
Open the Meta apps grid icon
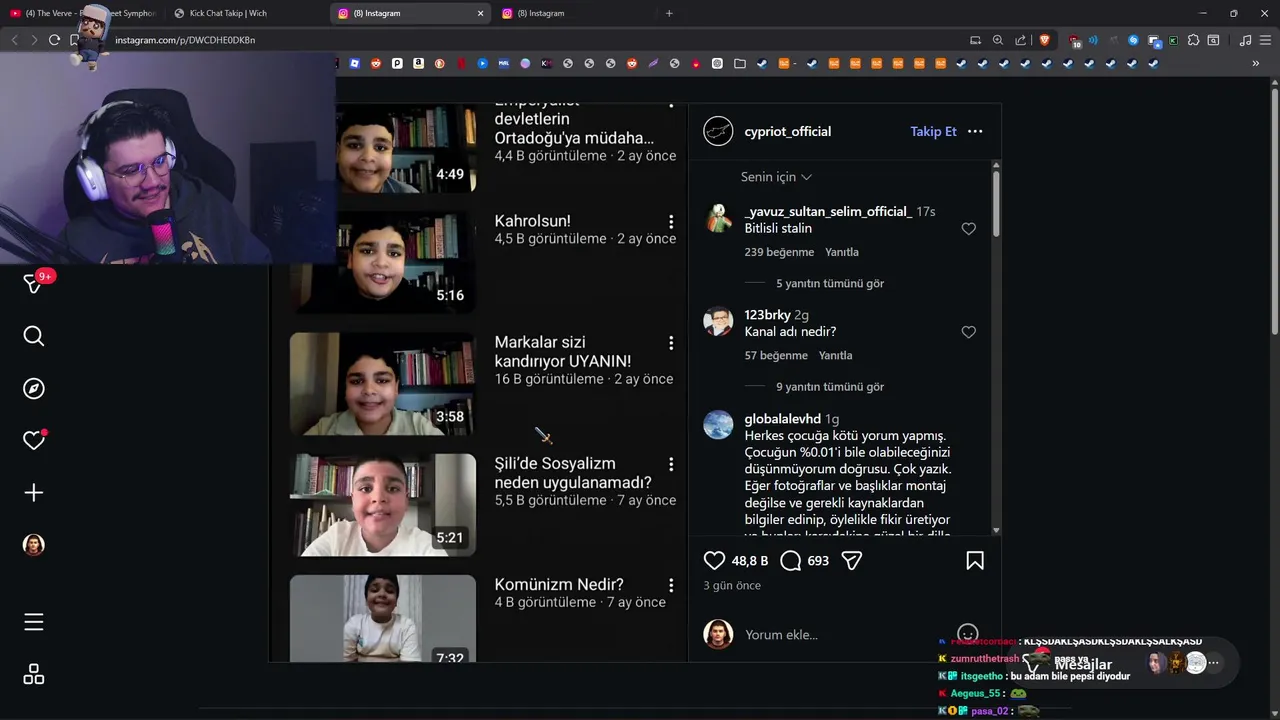point(33,674)
